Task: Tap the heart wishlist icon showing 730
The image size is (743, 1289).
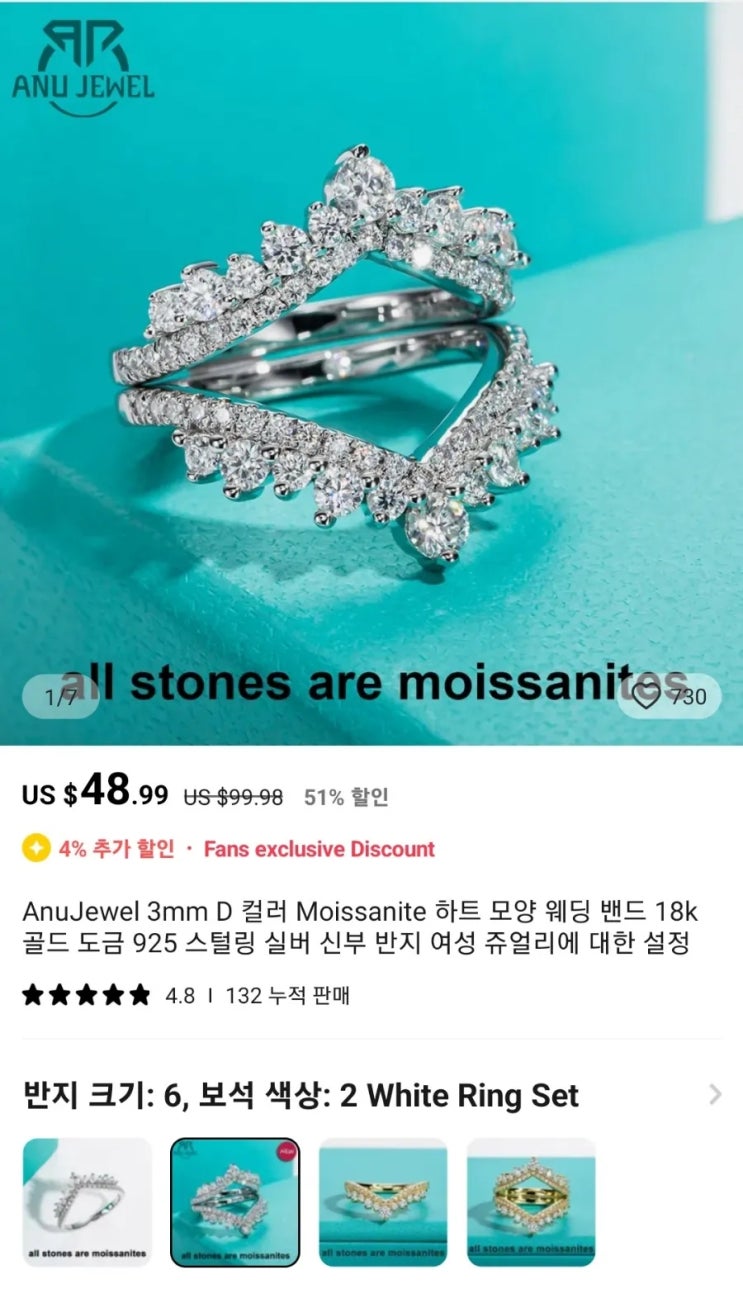Action: [670, 696]
